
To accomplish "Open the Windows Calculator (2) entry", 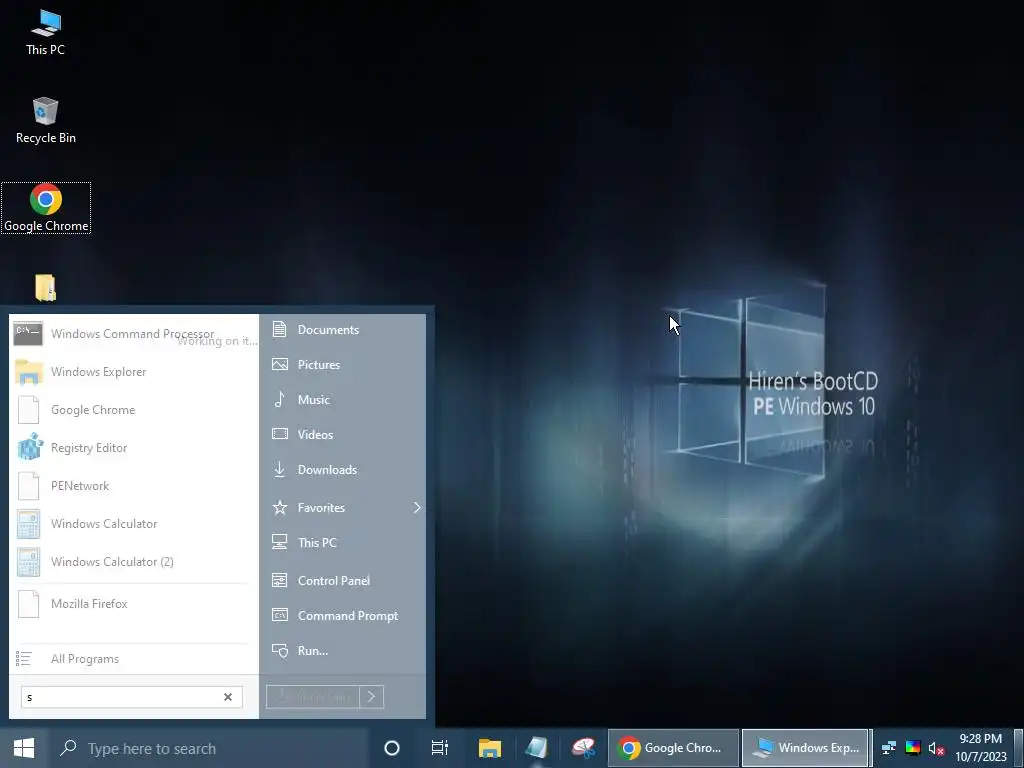I will coord(134,562).
